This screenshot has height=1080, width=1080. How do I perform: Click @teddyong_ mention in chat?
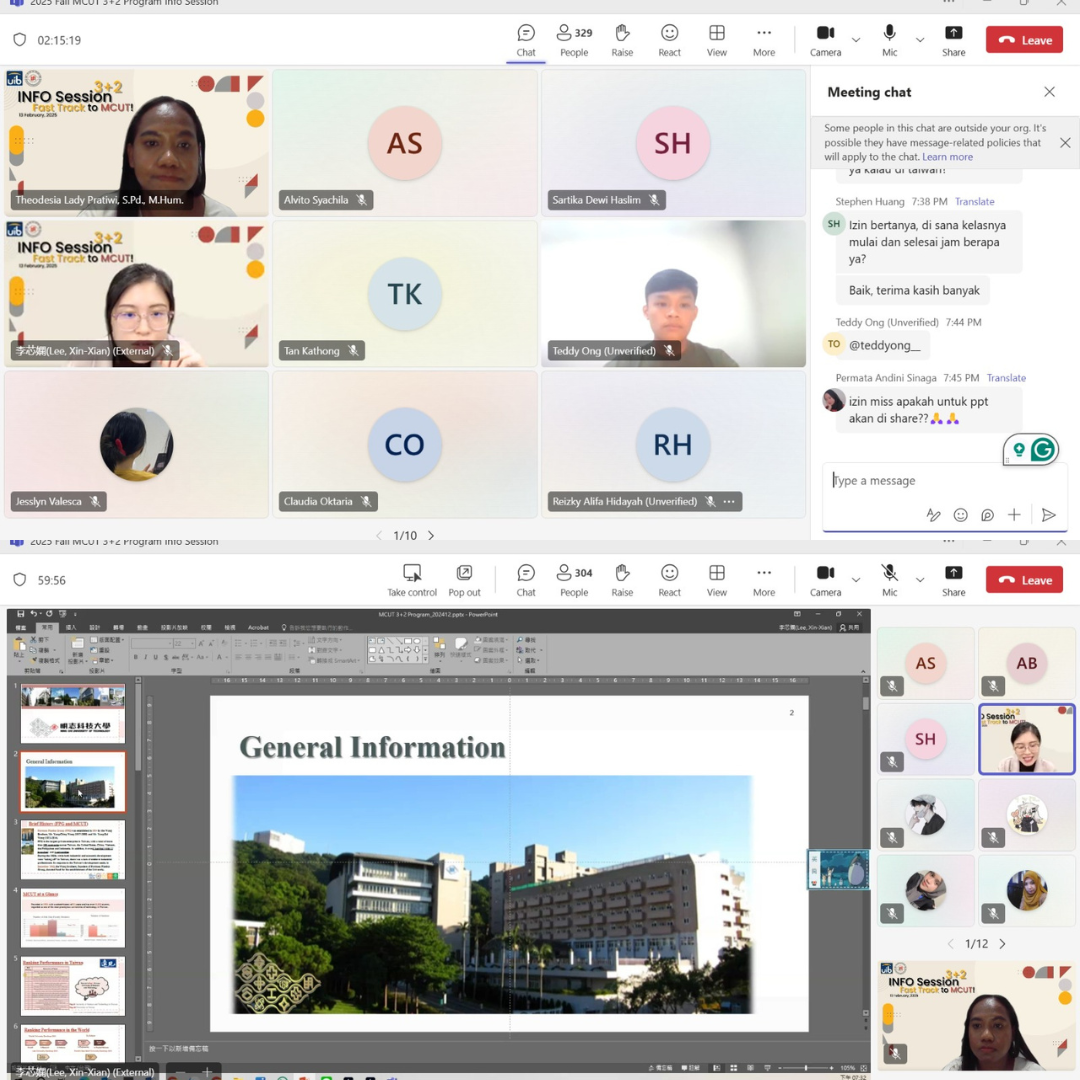884,345
